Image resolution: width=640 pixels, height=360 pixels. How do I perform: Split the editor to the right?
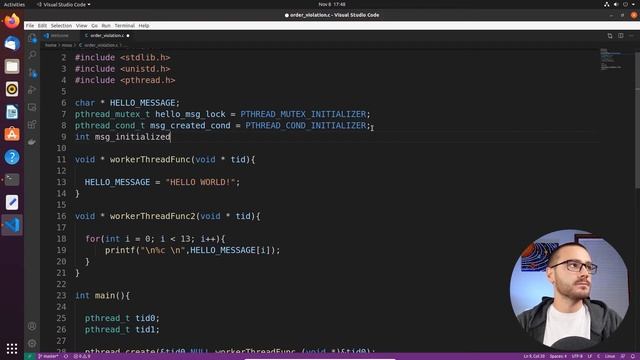coord(620,36)
